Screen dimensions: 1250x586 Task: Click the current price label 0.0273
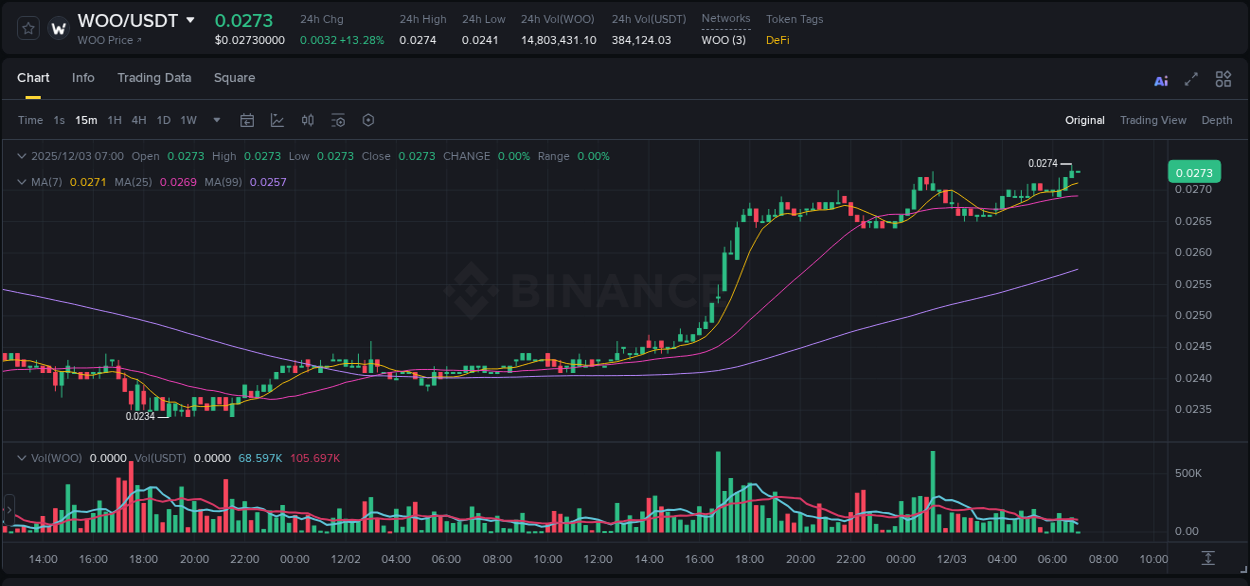click(x=1192, y=172)
